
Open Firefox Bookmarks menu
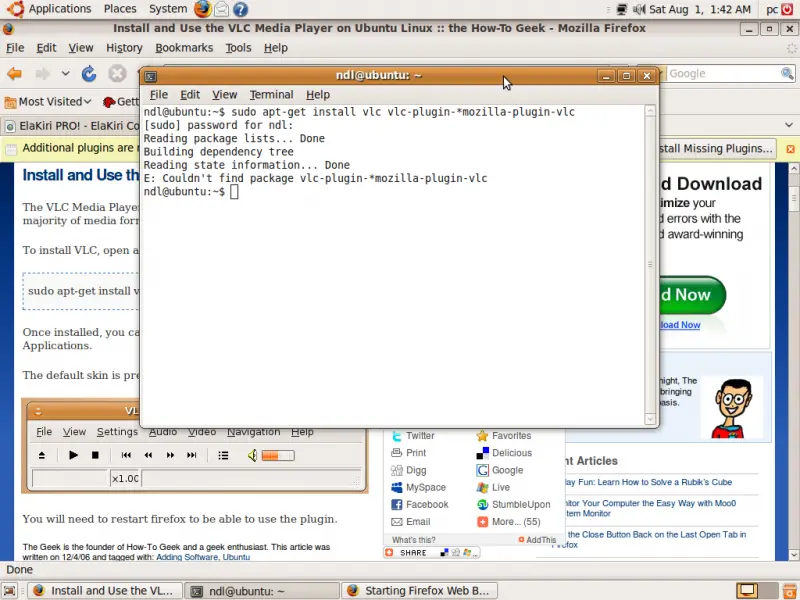click(184, 48)
